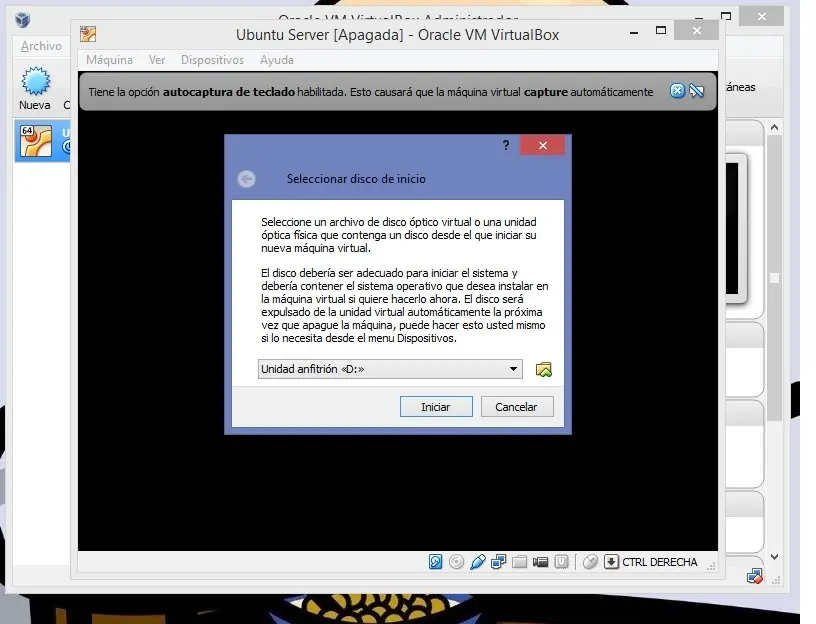Click the optical disc status icon

pos(456,562)
